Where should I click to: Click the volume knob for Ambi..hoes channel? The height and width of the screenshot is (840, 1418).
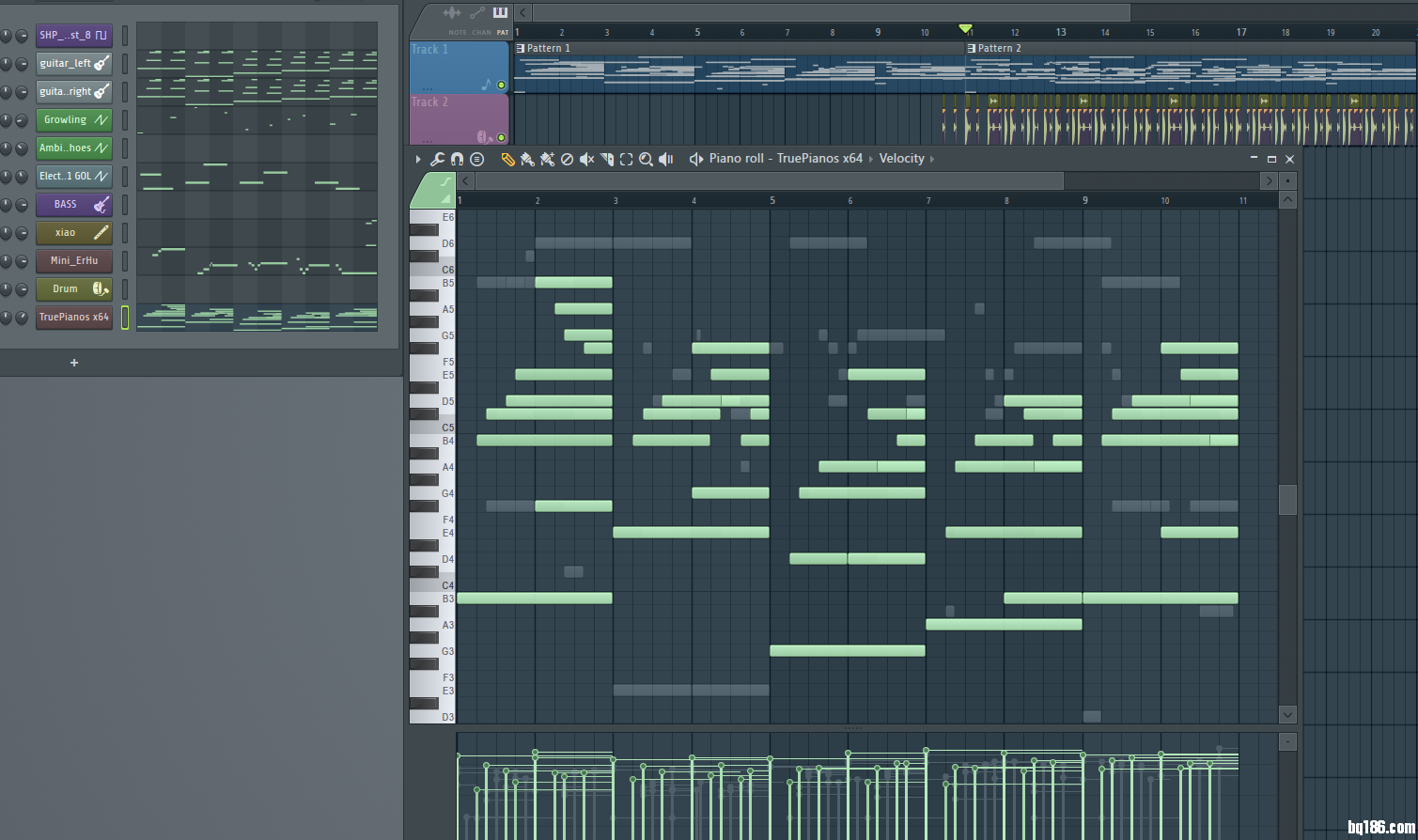click(22, 148)
